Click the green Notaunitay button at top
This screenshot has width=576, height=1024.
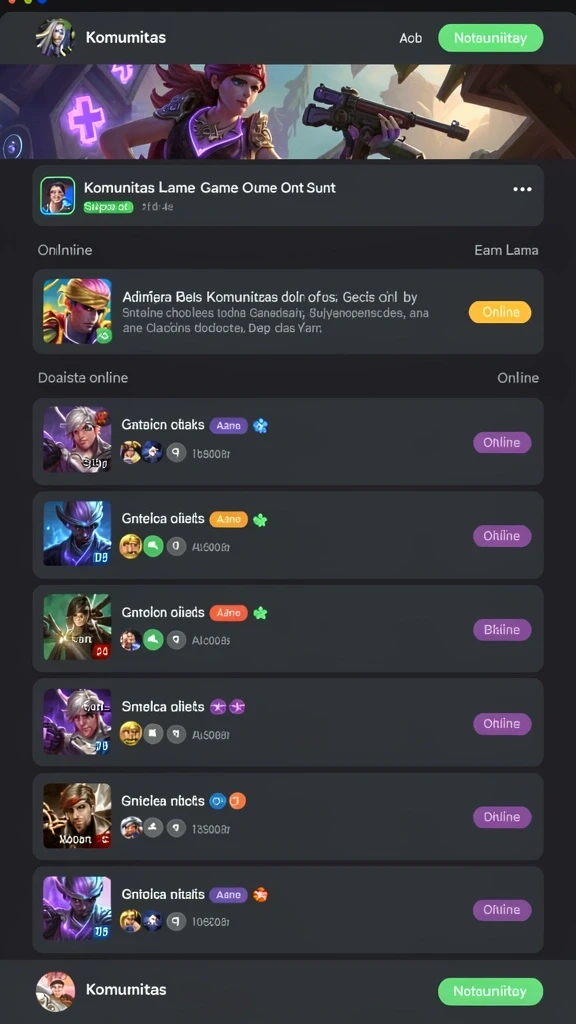click(x=490, y=38)
